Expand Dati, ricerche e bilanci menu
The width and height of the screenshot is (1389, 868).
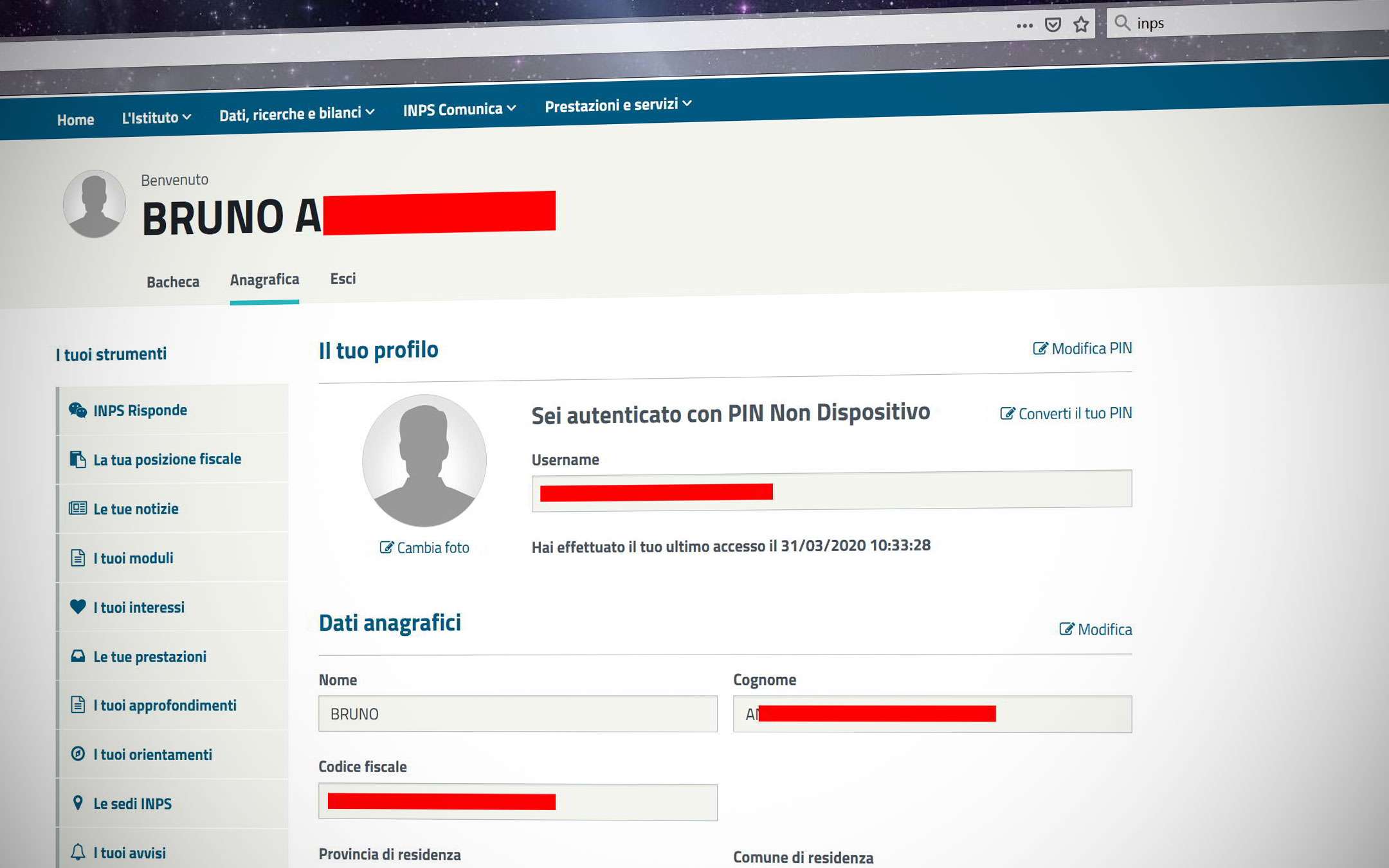pyautogui.click(x=296, y=114)
